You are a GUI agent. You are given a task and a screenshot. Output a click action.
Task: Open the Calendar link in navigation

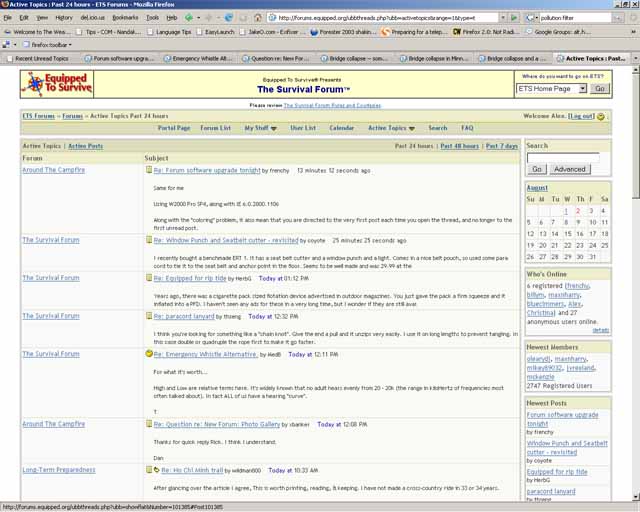[x=342, y=128]
